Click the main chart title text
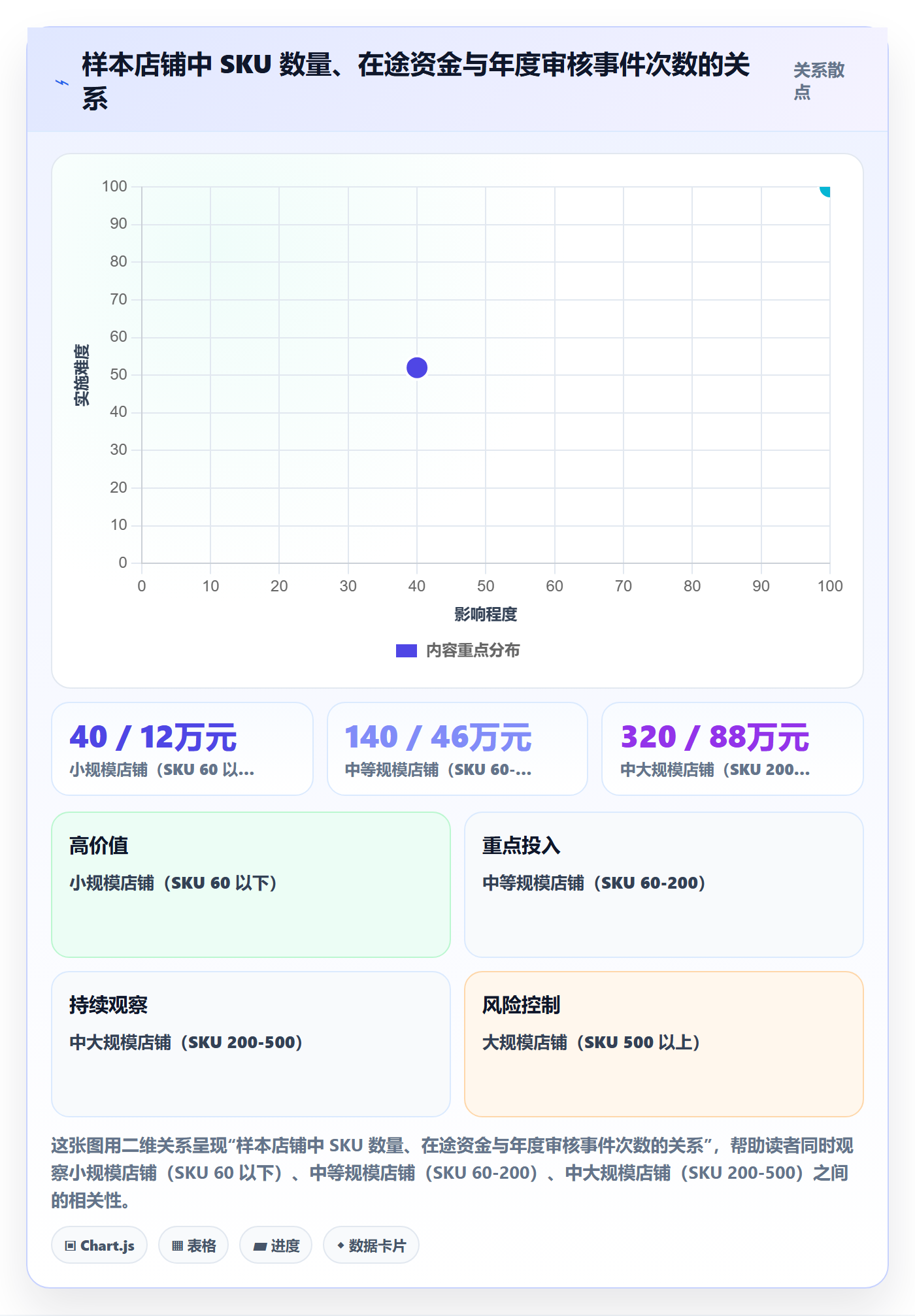915x1316 pixels. point(416,82)
